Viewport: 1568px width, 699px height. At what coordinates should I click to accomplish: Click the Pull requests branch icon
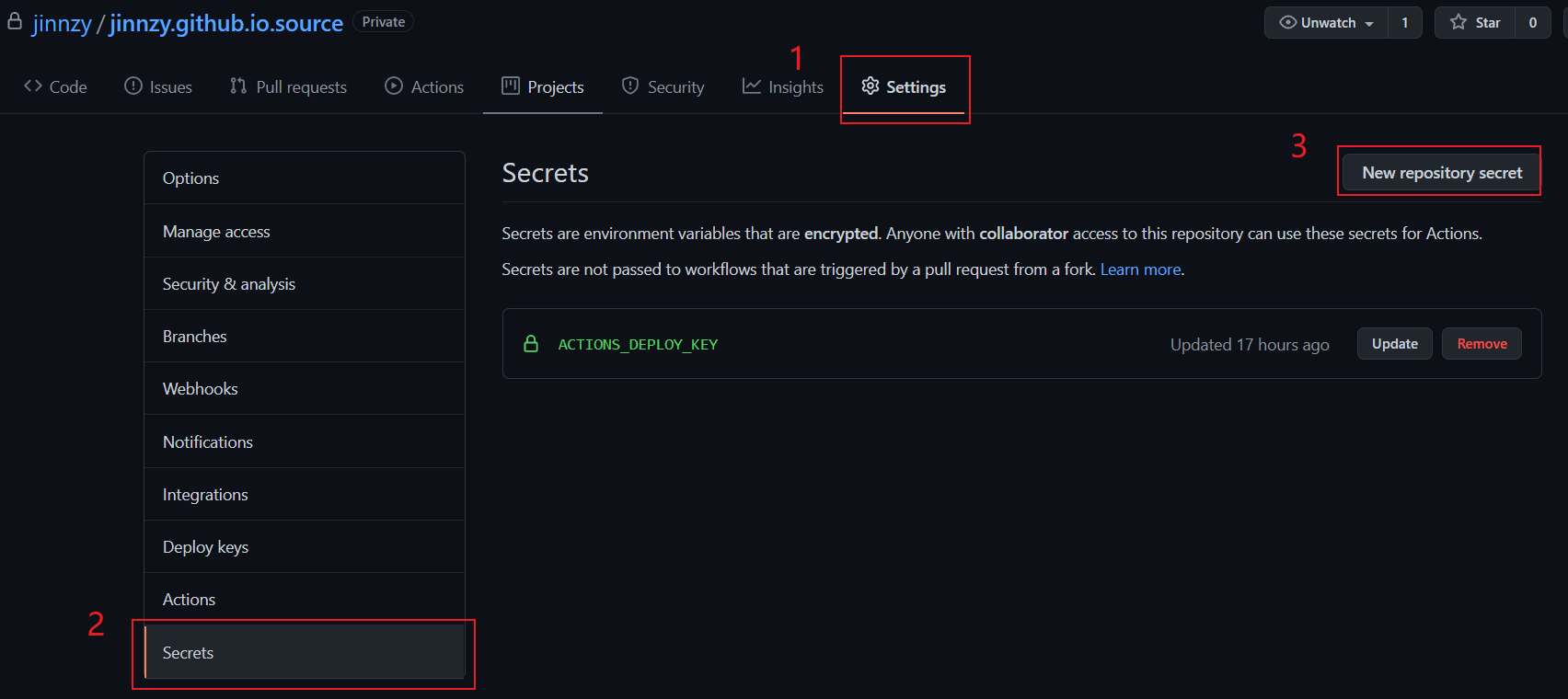point(238,86)
